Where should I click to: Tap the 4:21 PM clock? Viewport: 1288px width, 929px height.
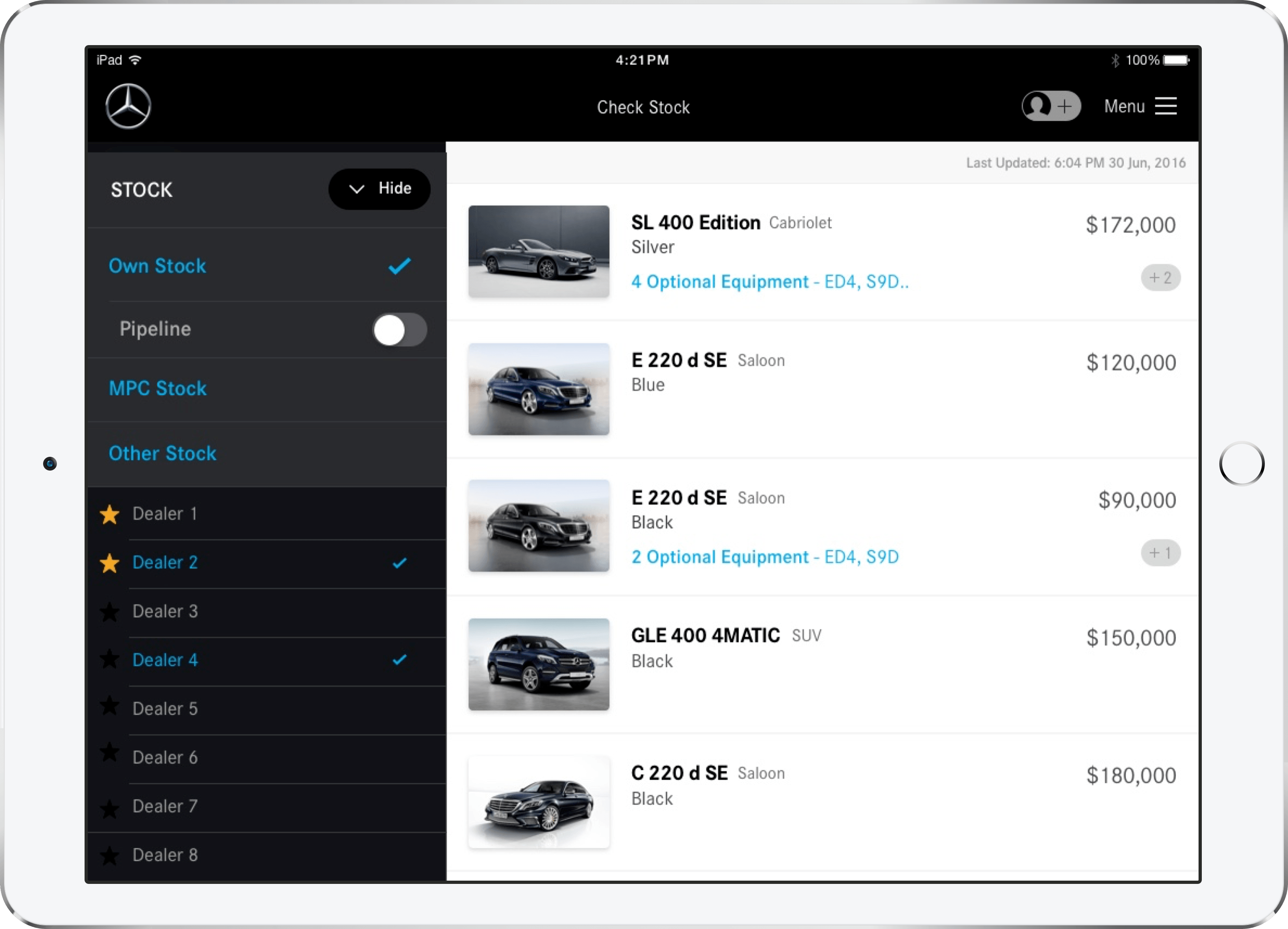coord(642,60)
